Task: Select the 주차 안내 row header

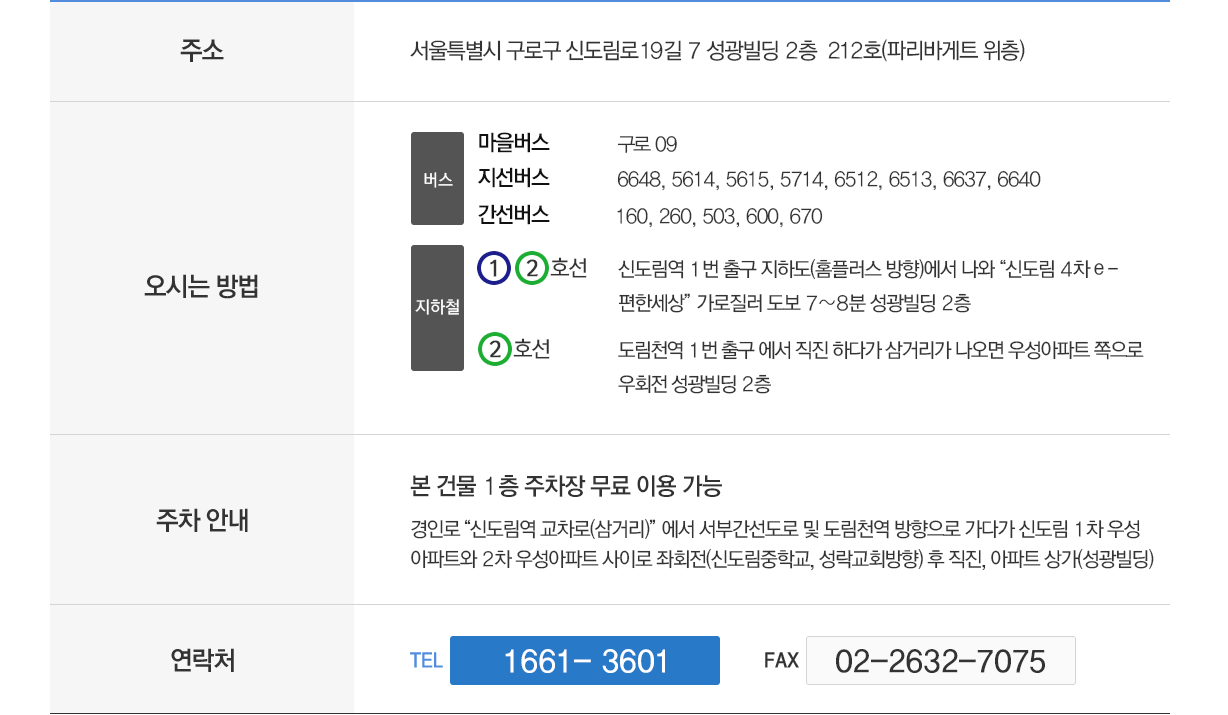Action: (x=202, y=520)
